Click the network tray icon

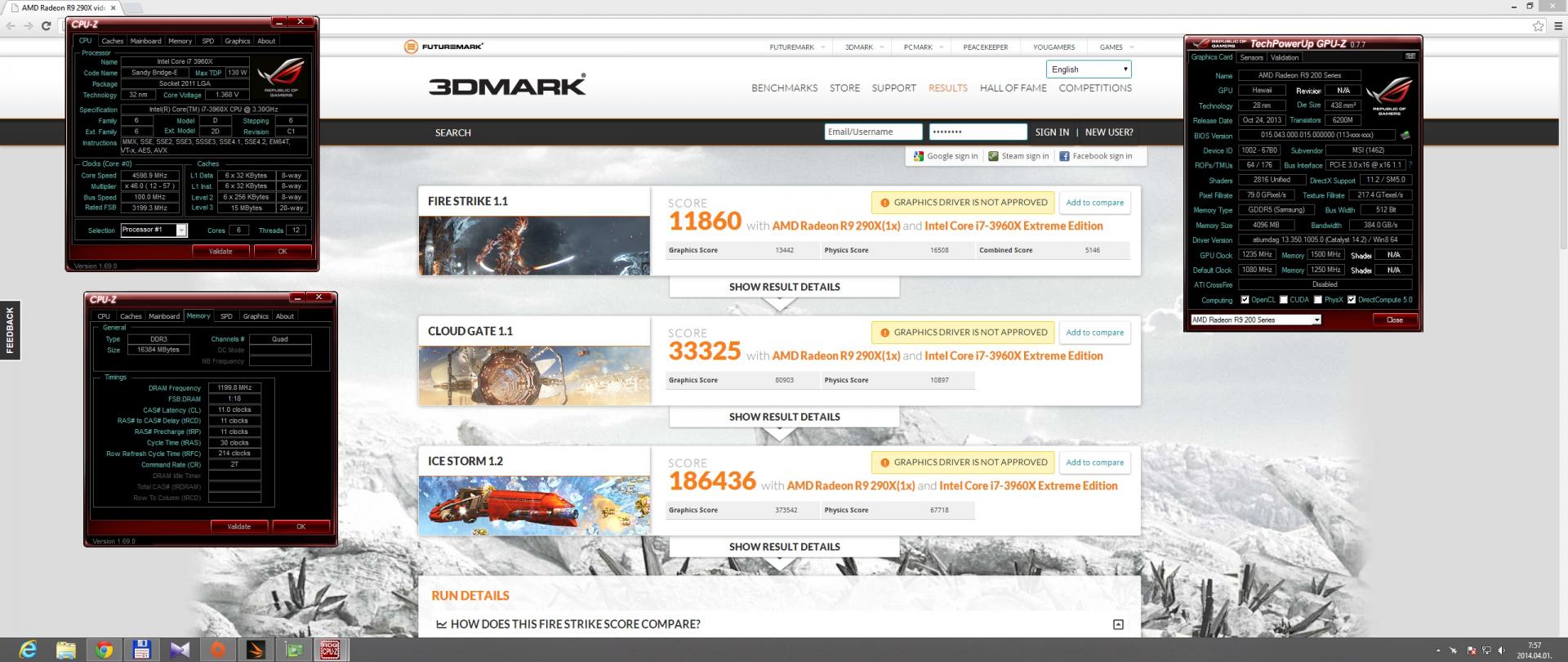(1486, 651)
